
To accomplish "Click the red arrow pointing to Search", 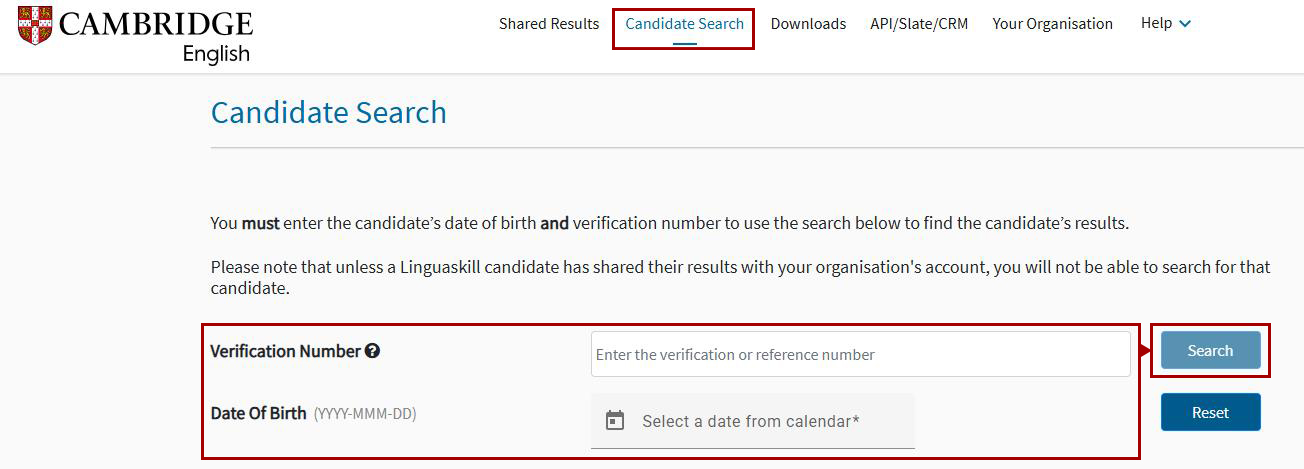I will pyautogui.click(x=1146, y=350).
